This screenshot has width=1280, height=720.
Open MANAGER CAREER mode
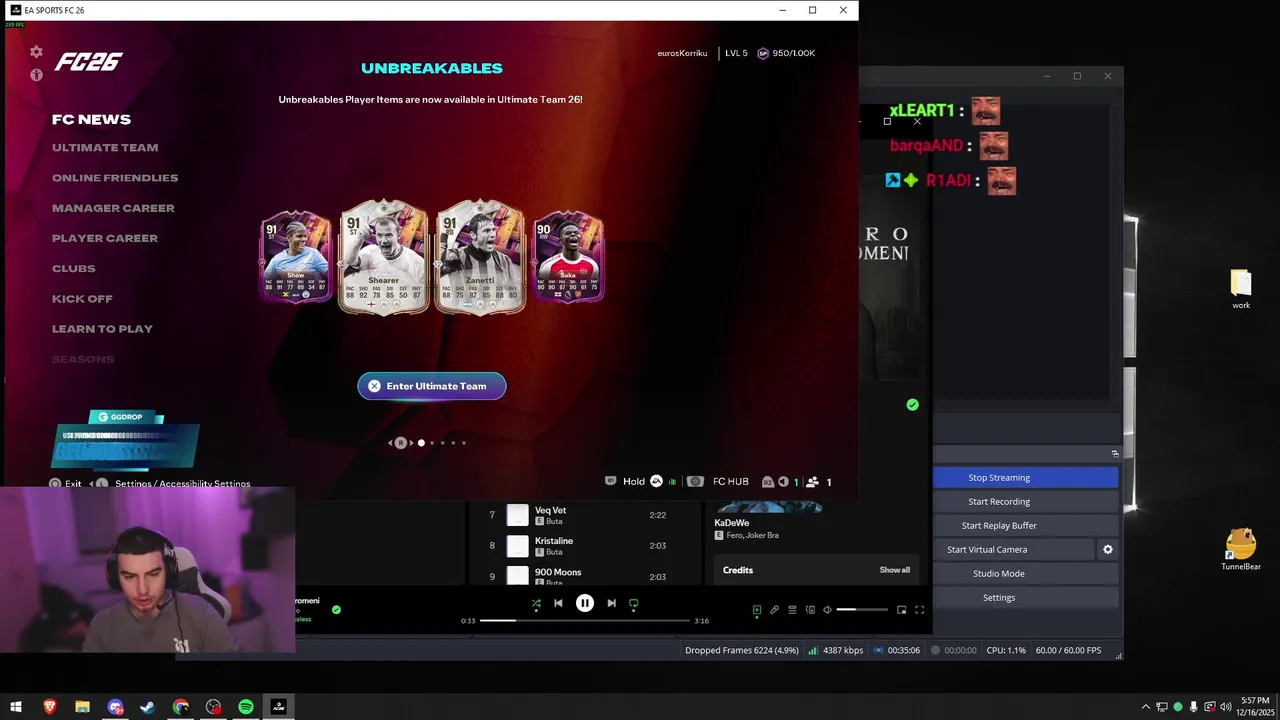(x=113, y=208)
